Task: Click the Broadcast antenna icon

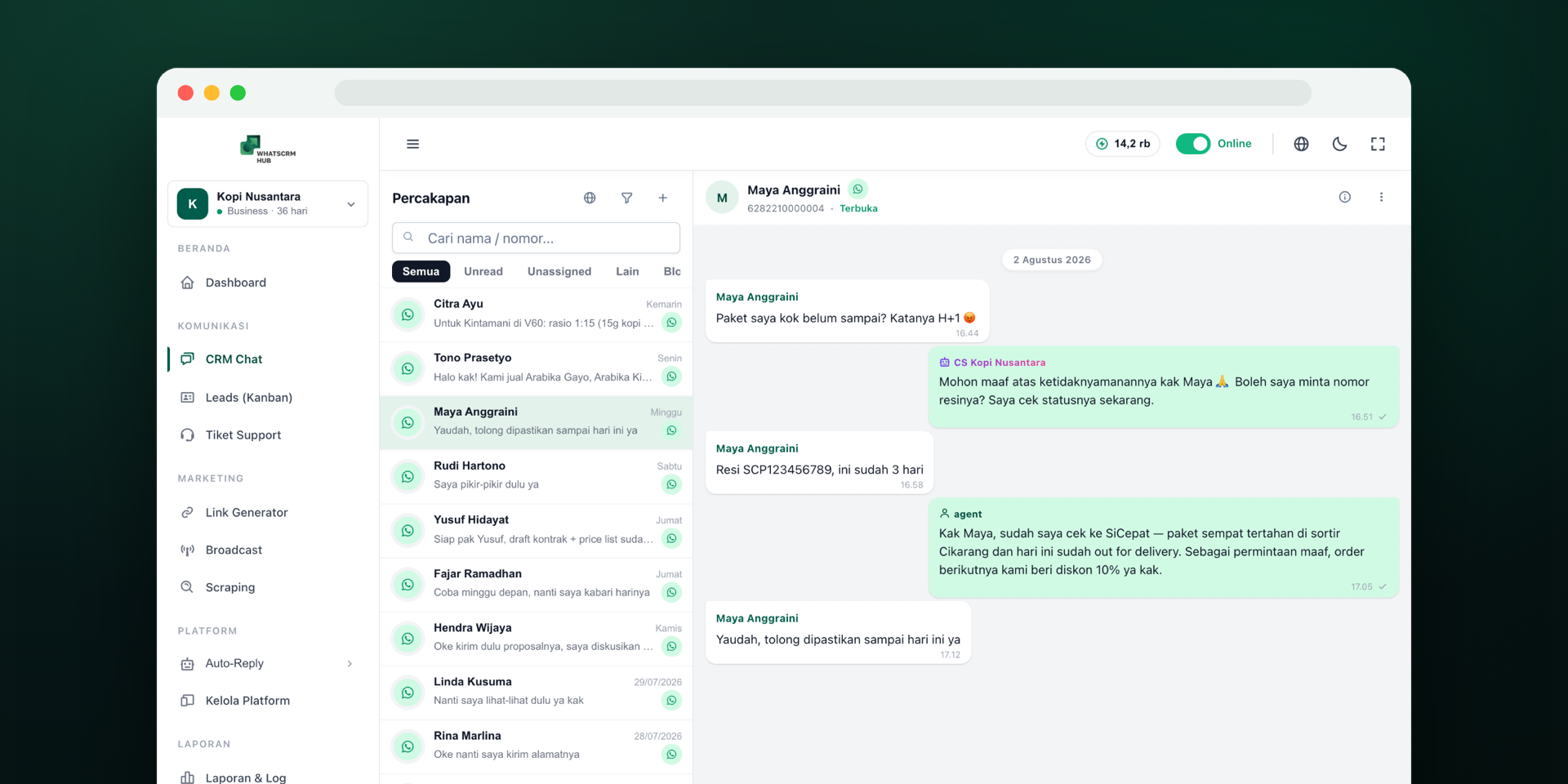Action: pyautogui.click(x=187, y=550)
